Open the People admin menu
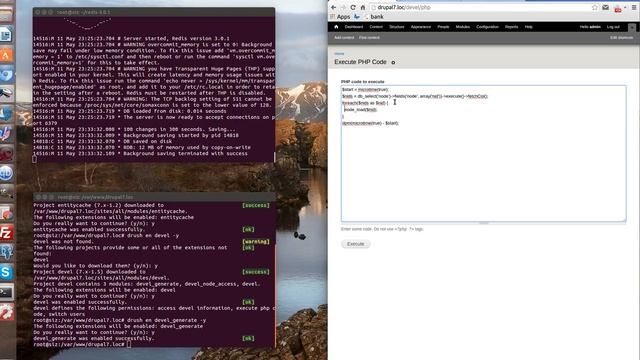640x360 pixels. click(443, 27)
